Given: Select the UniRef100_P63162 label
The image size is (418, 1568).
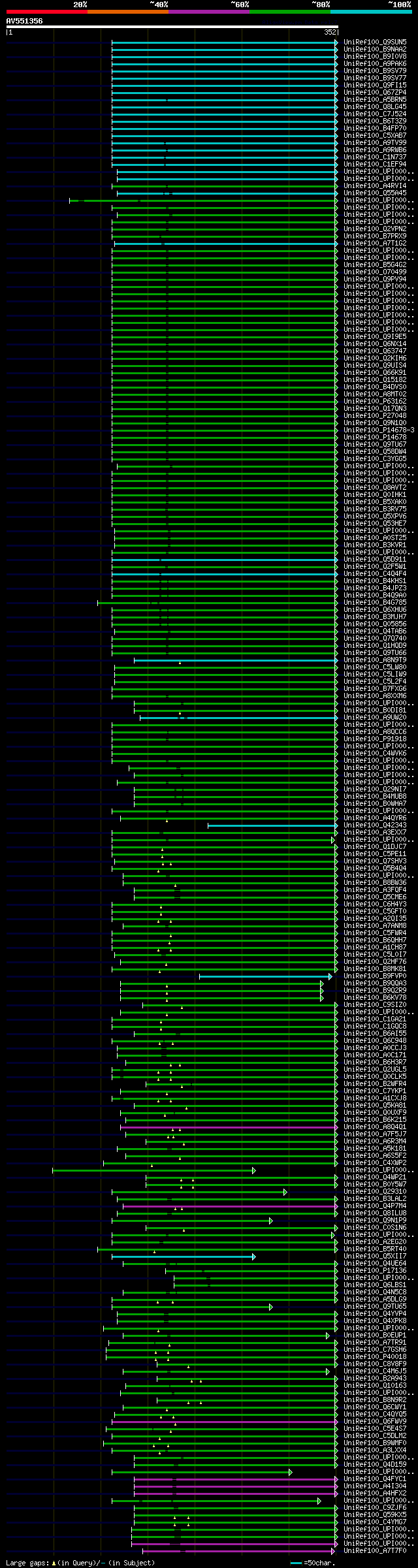Looking at the screenshot, I should (375, 402).
